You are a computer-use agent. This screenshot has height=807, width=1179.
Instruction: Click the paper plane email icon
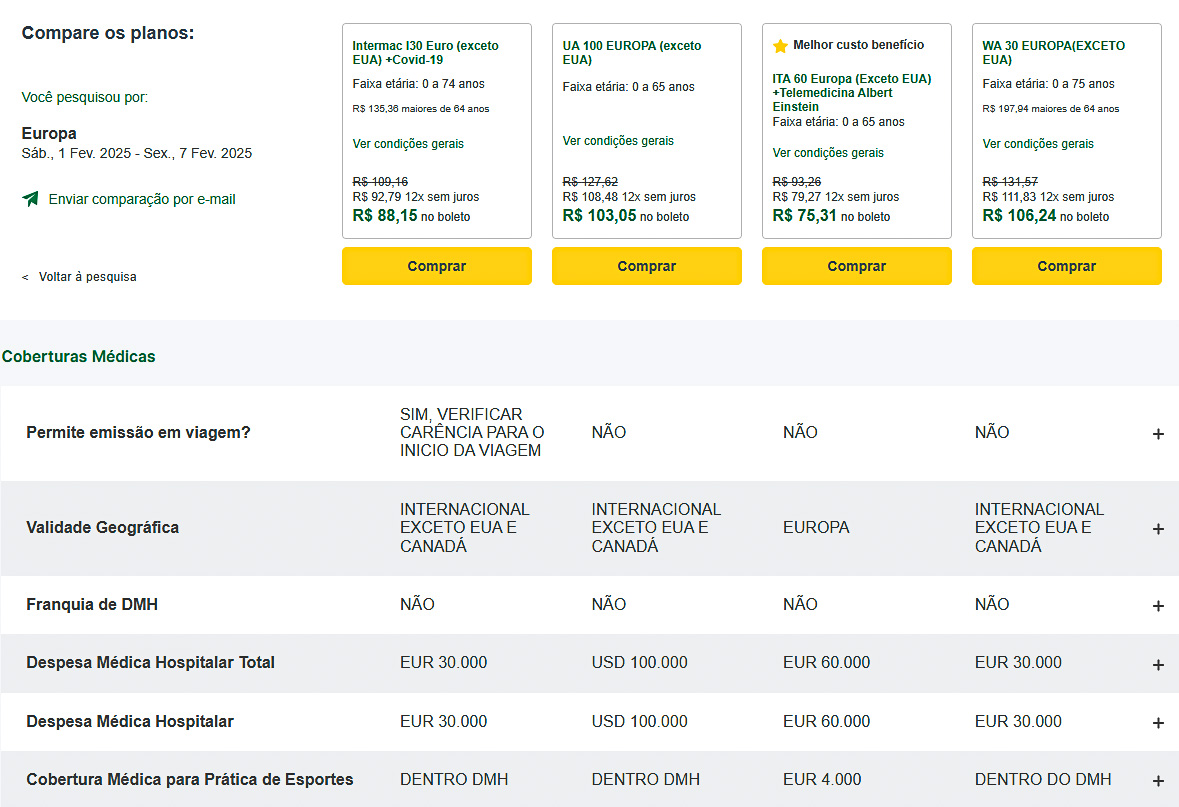[30, 199]
